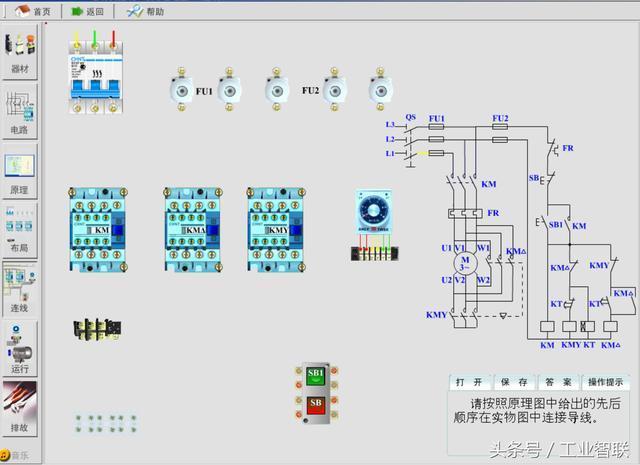
Task: Click the KT coil label in schematic
Action: point(589,345)
